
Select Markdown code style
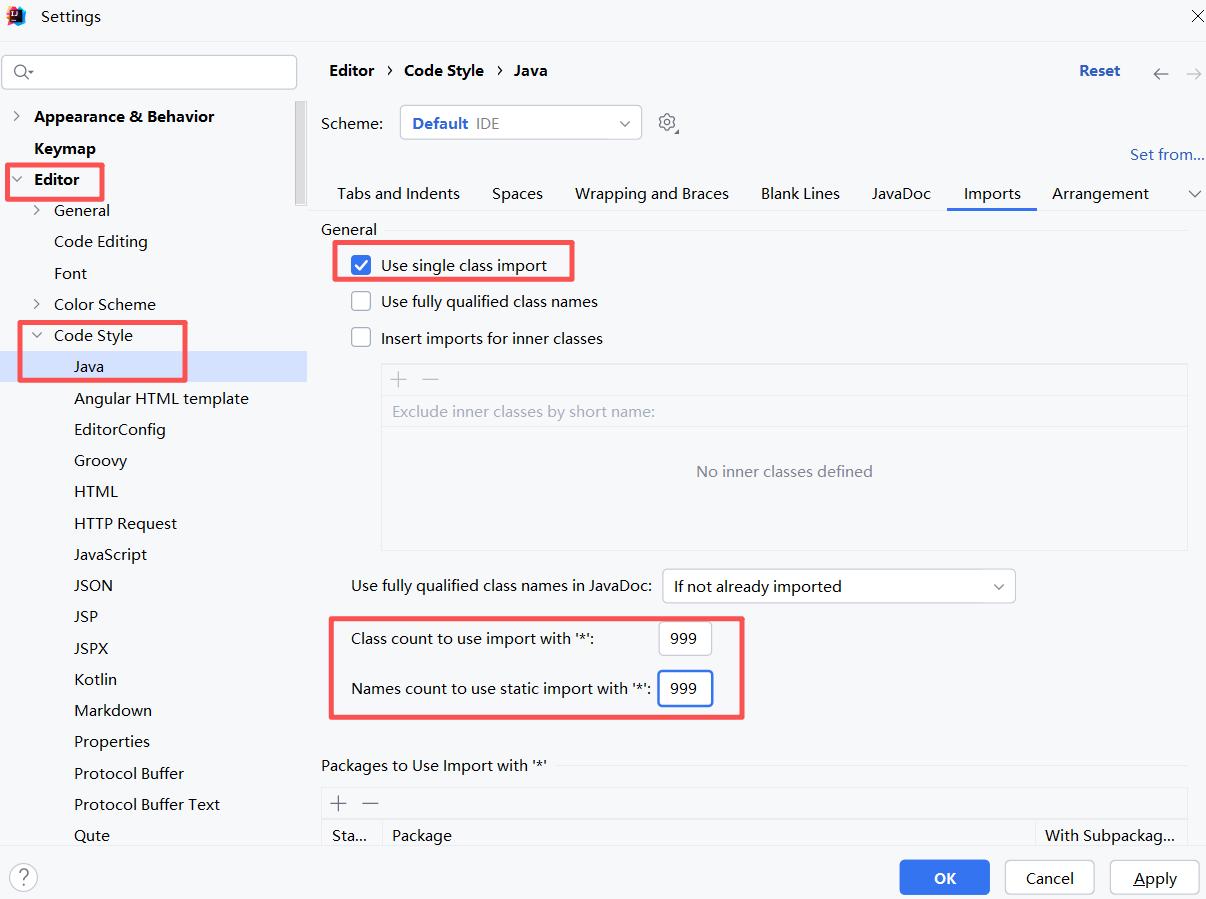113,710
